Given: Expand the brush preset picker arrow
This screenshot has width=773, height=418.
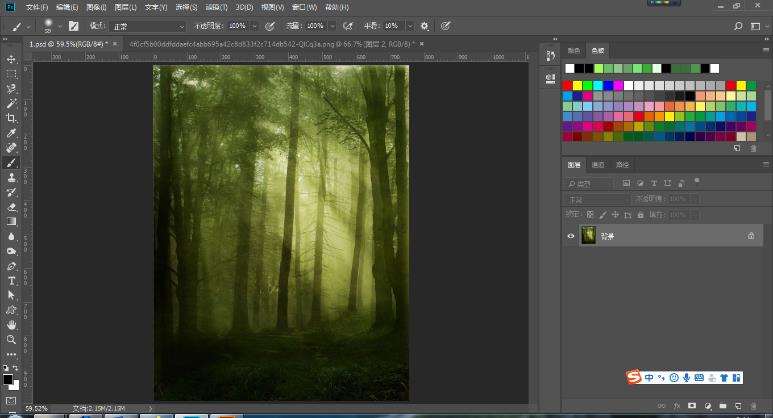Looking at the screenshot, I should [59, 25].
